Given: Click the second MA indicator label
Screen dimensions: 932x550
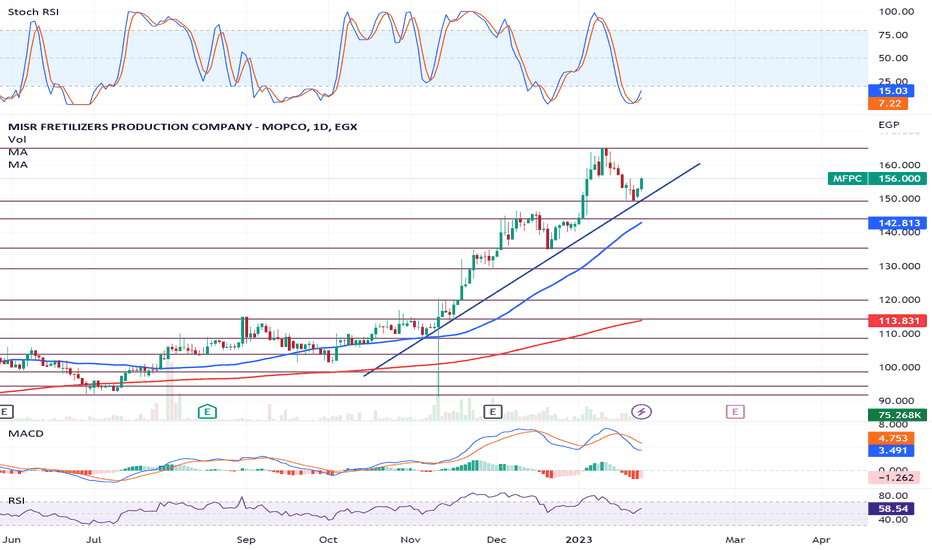Looking at the screenshot, I should point(18,165).
